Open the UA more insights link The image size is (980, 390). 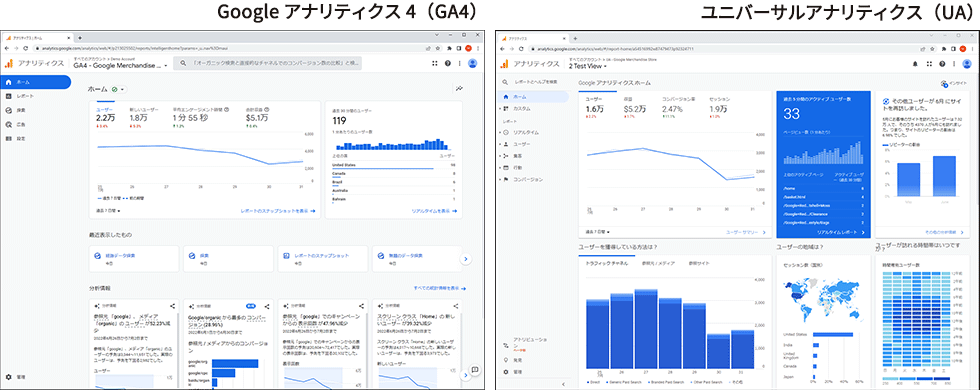[945, 232]
